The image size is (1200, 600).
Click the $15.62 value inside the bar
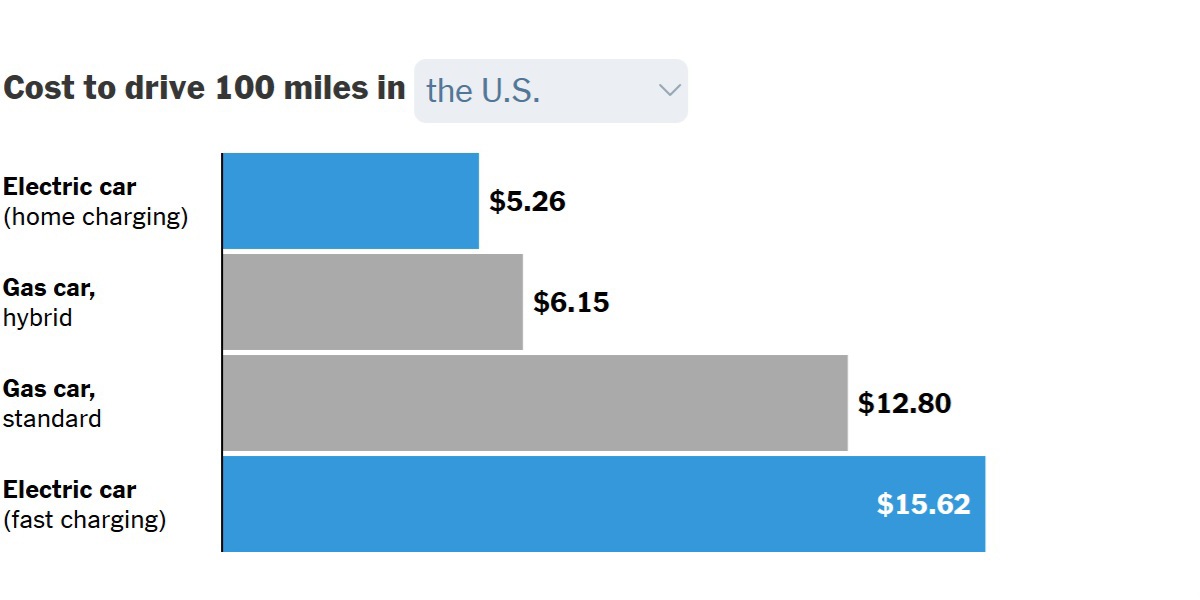[x=923, y=505]
